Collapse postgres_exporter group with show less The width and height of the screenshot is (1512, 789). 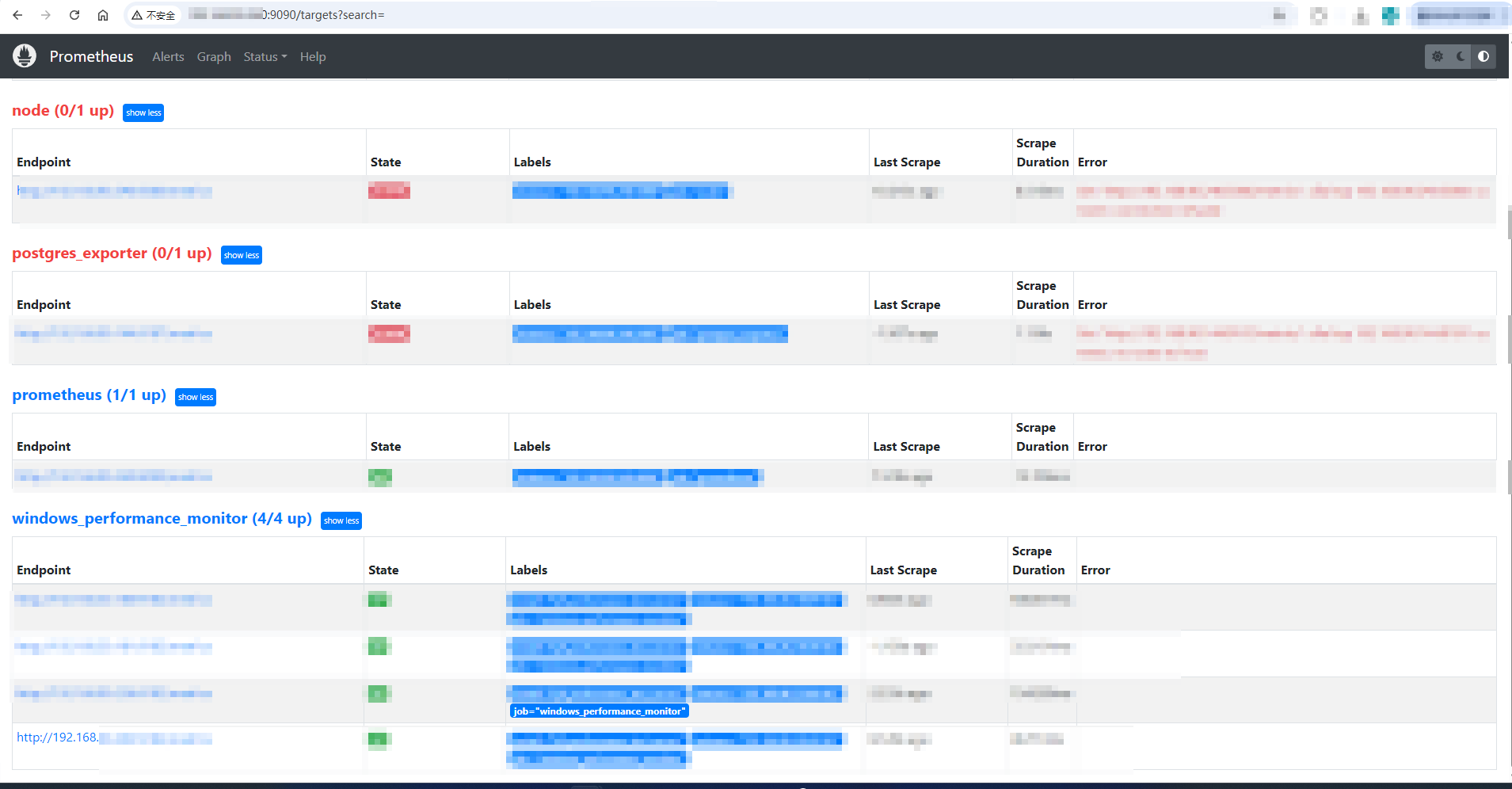tap(242, 255)
